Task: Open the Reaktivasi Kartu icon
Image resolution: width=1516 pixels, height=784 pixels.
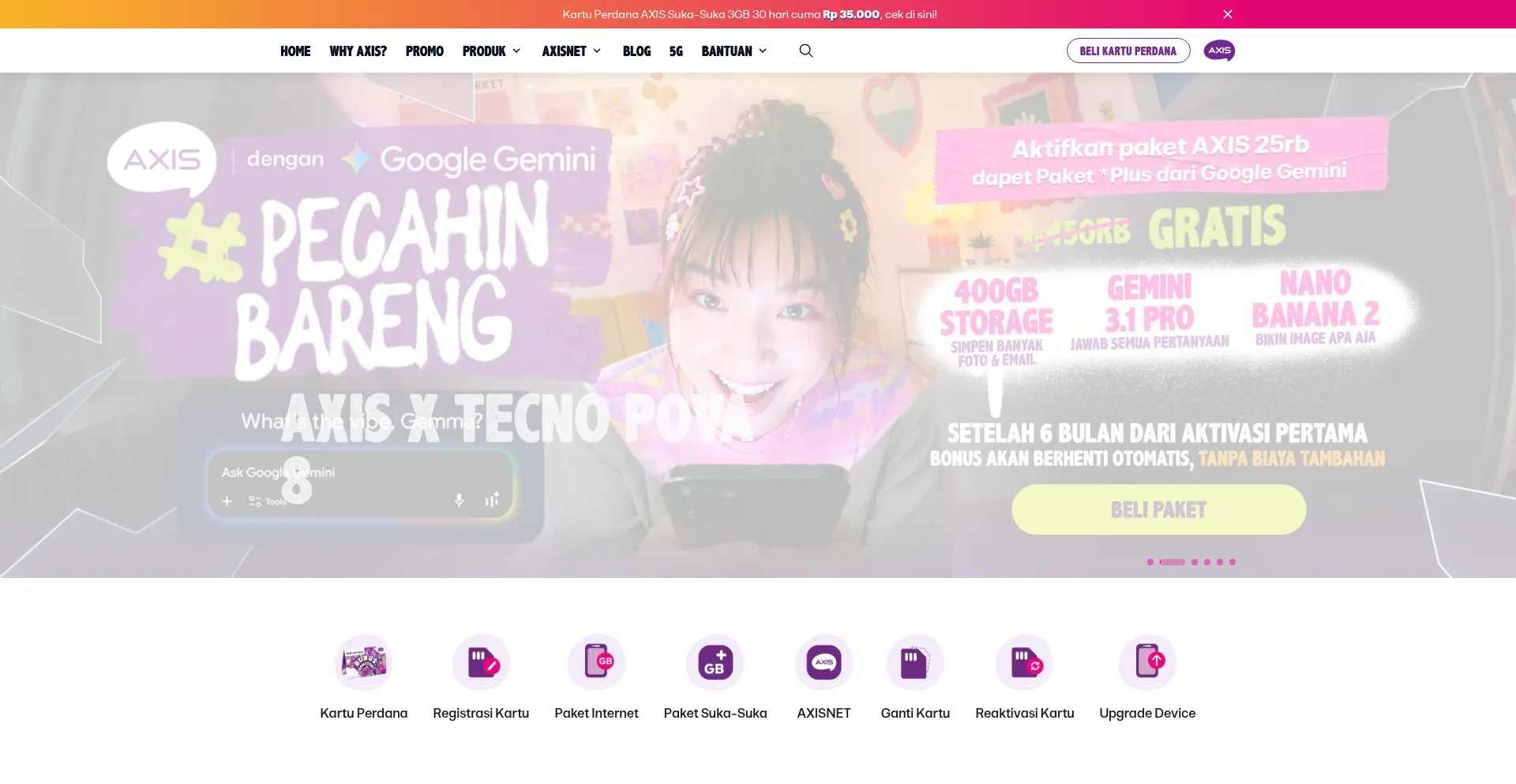Action: pyautogui.click(x=1025, y=662)
